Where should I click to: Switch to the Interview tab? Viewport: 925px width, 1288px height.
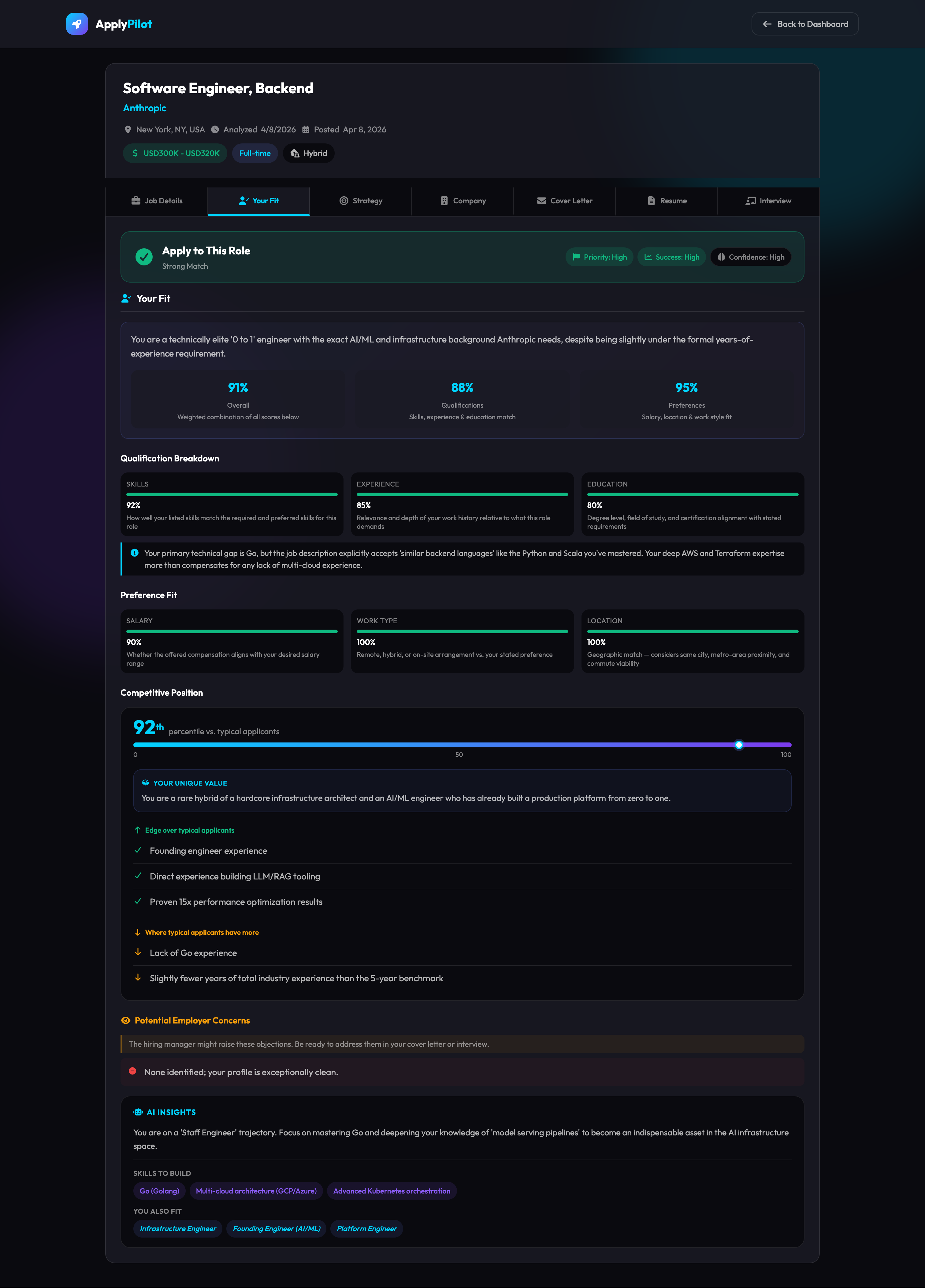coord(768,201)
